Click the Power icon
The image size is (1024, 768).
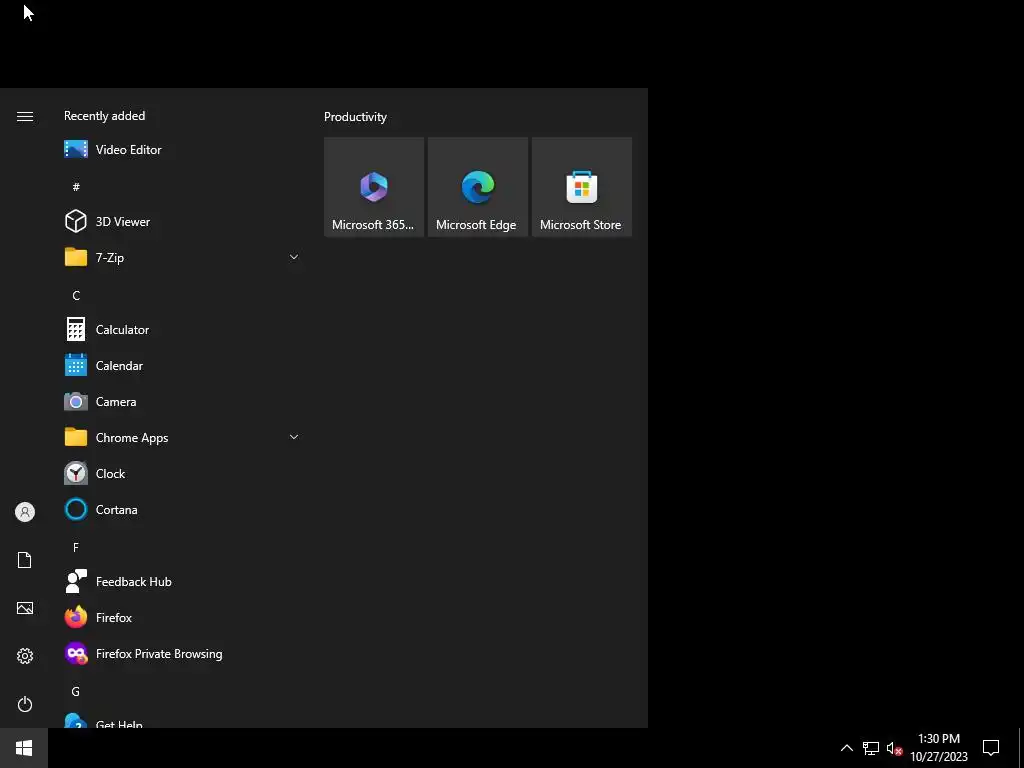pos(25,704)
